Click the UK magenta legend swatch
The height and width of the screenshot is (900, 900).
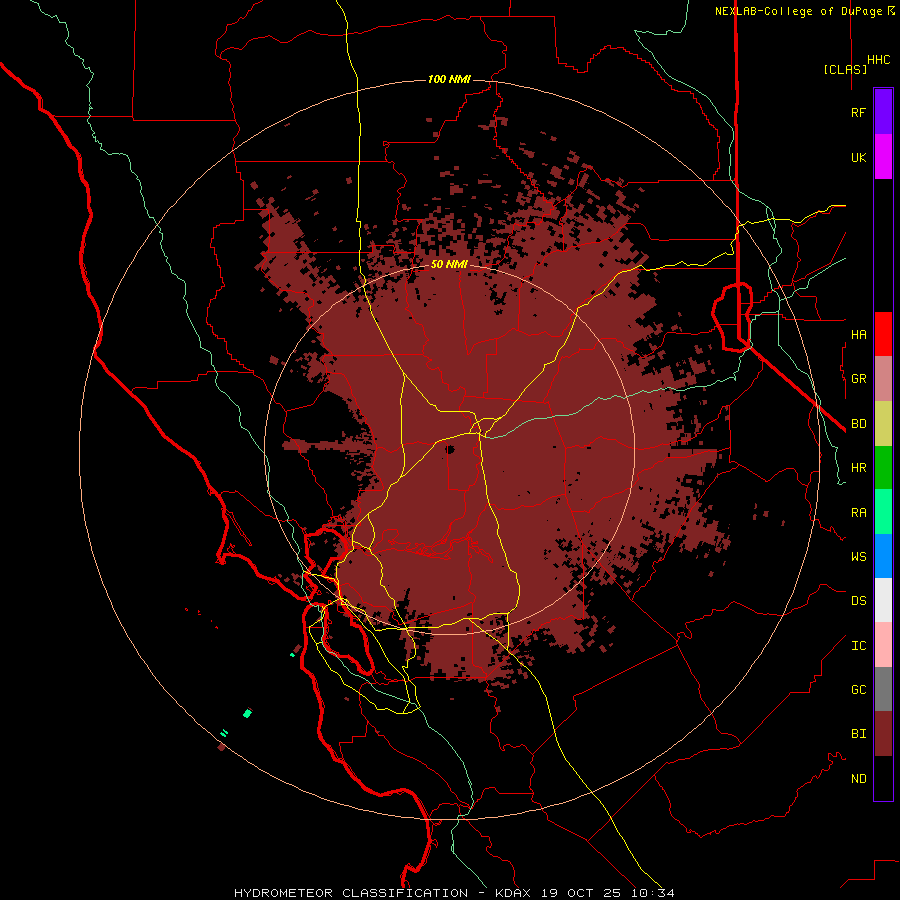[x=883, y=157]
